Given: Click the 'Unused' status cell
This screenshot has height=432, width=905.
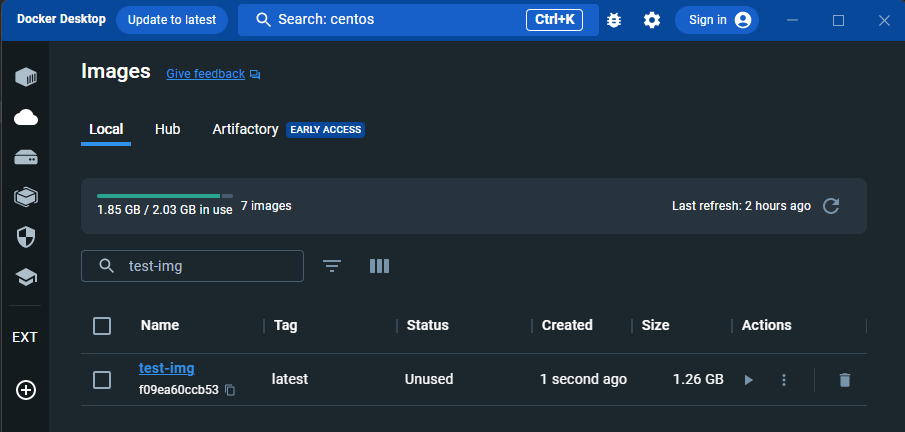Looking at the screenshot, I should 429,379.
